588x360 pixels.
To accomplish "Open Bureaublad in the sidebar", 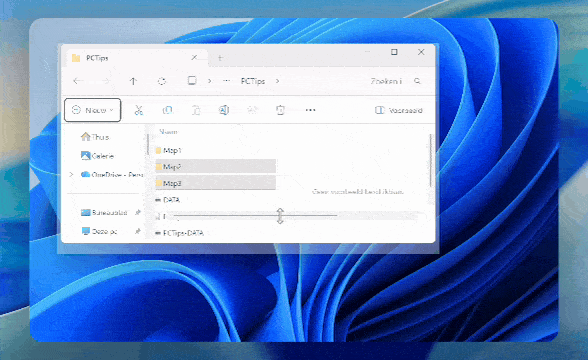I will tap(104, 212).
